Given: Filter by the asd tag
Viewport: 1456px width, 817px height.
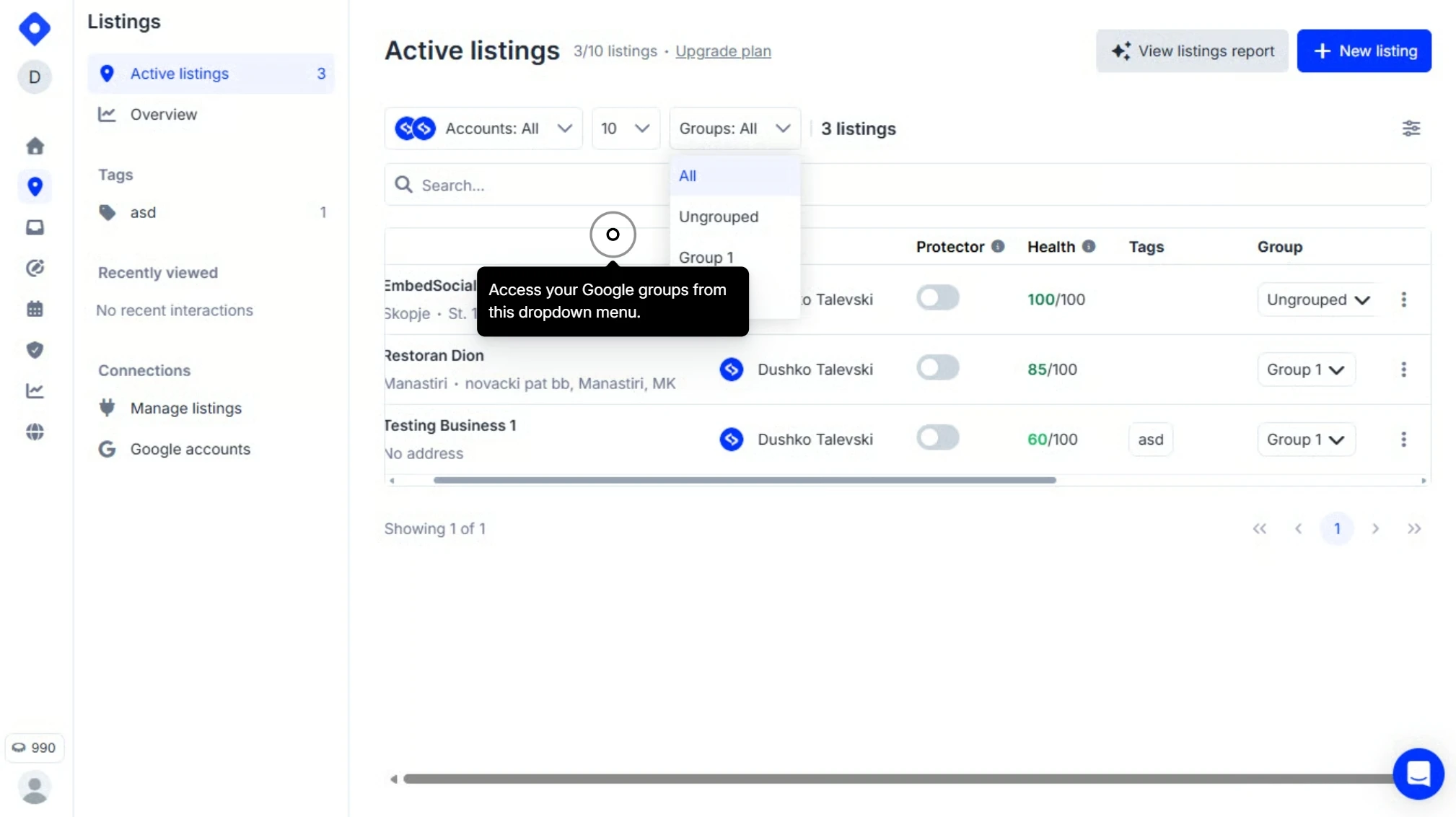Looking at the screenshot, I should click(x=211, y=212).
